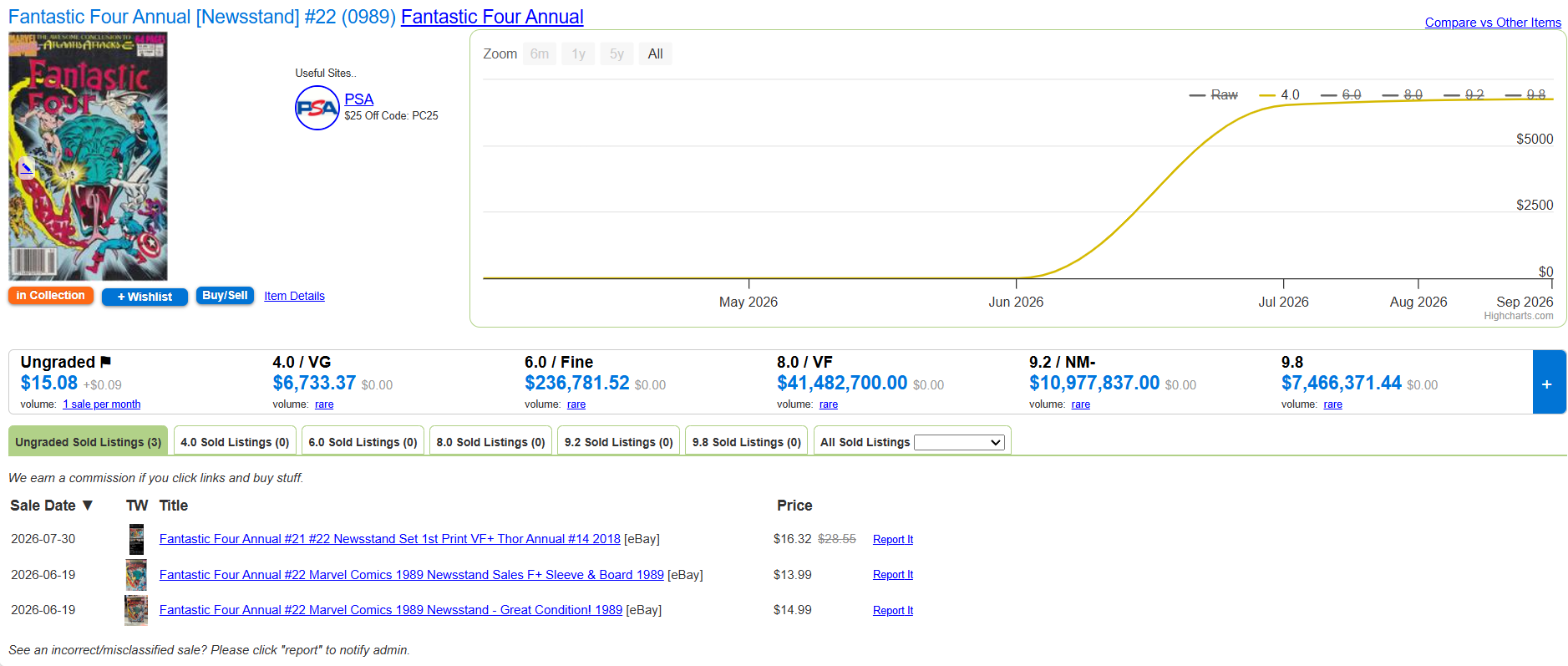
Task: Click the Buy/Sell button
Action: pos(225,296)
